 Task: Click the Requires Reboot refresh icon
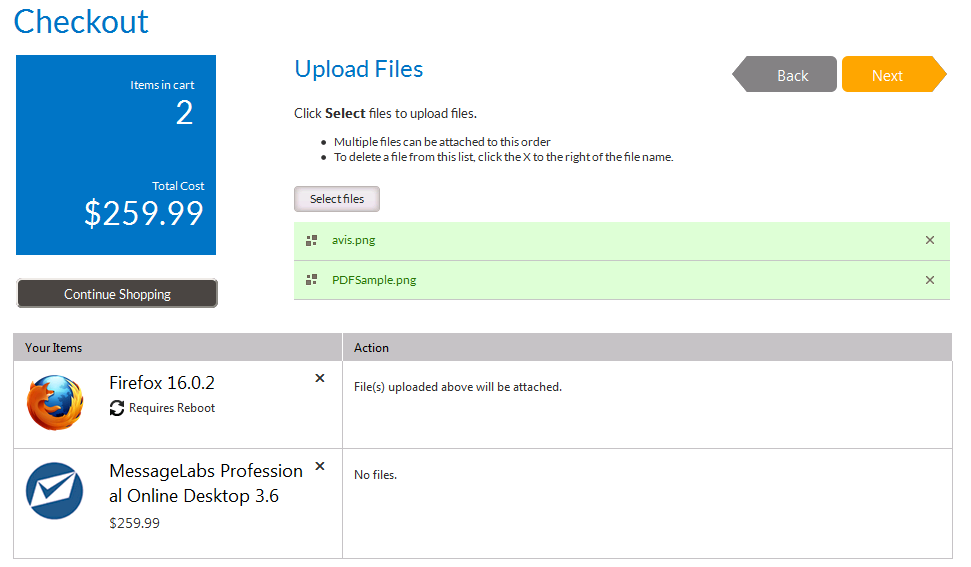click(117, 408)
